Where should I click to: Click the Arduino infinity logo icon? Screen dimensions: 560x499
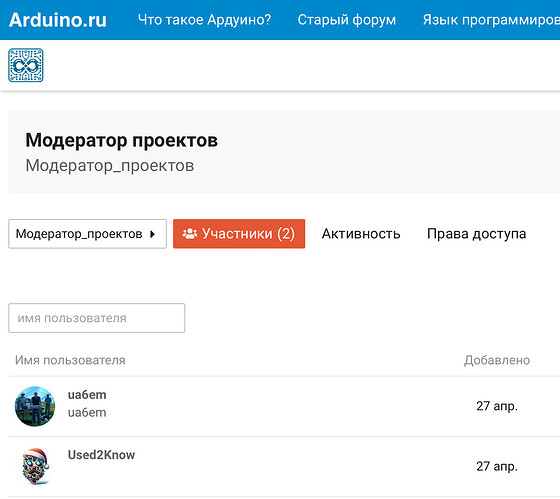pos(26,65)
